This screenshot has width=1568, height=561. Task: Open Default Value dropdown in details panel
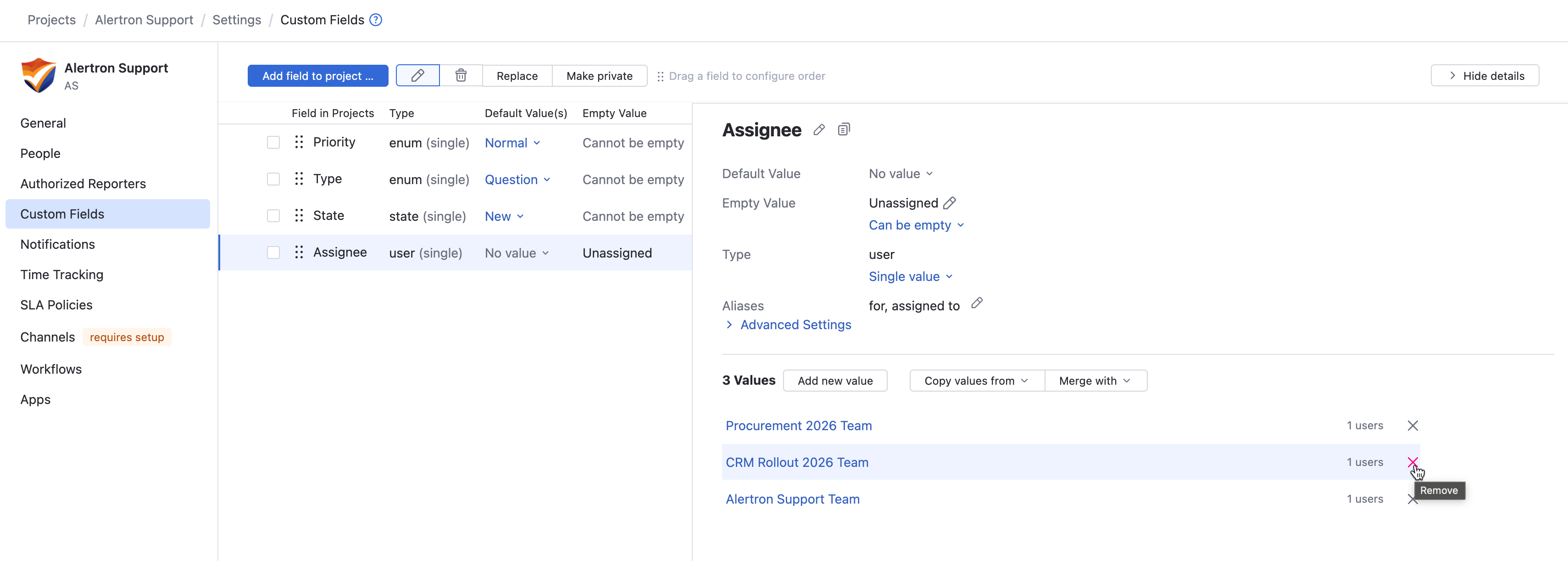click(x=901, y=174)
